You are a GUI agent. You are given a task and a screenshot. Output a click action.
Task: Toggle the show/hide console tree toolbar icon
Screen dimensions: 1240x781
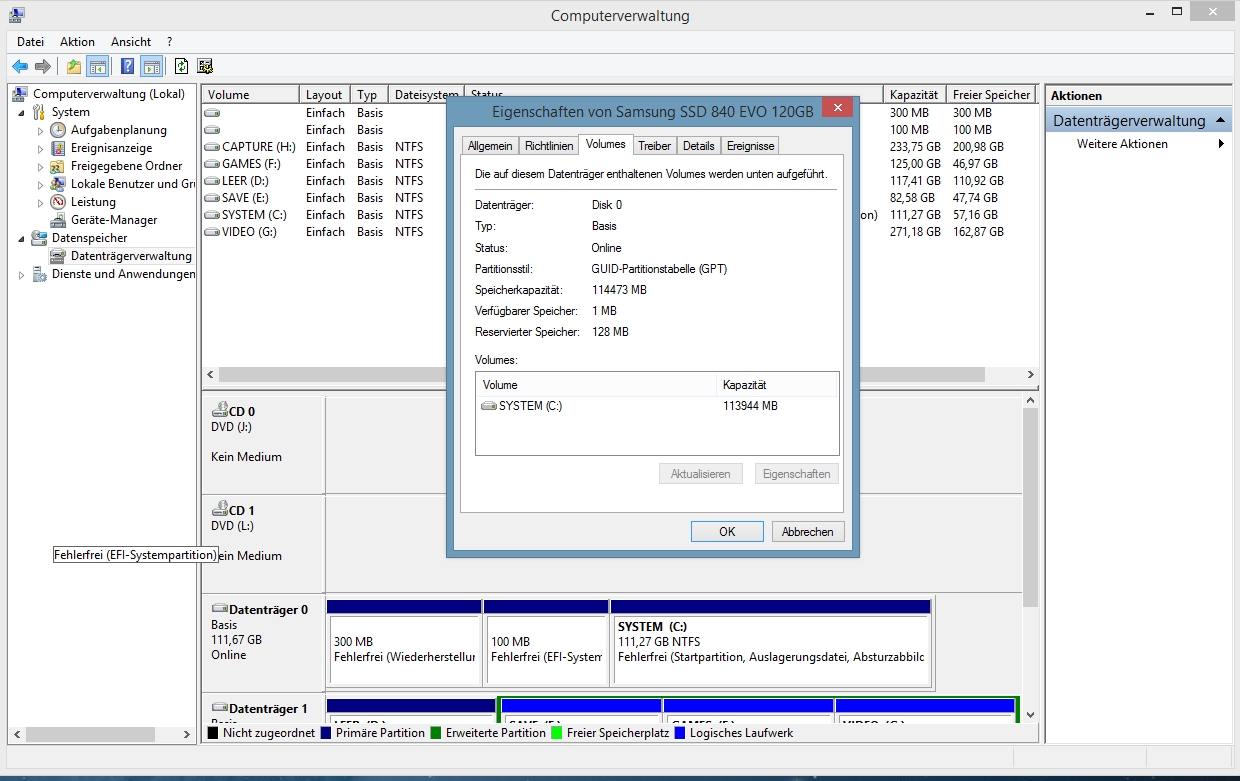click(x=98, y=67)
